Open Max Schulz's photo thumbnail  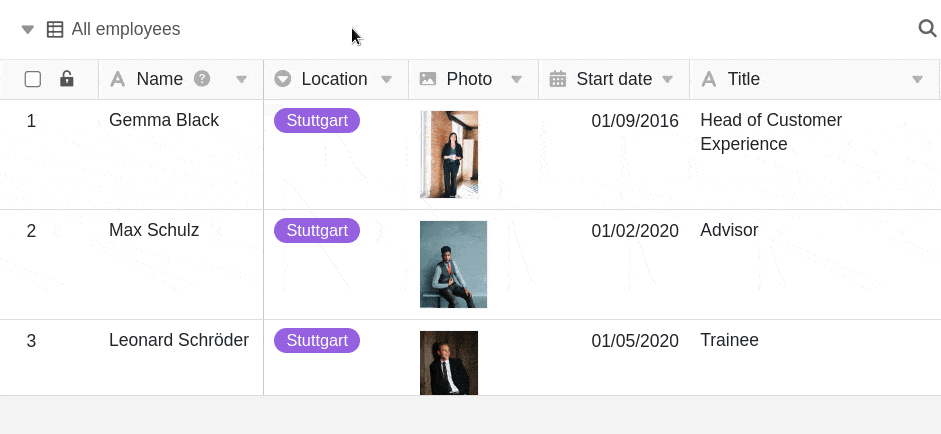[453, 264]
